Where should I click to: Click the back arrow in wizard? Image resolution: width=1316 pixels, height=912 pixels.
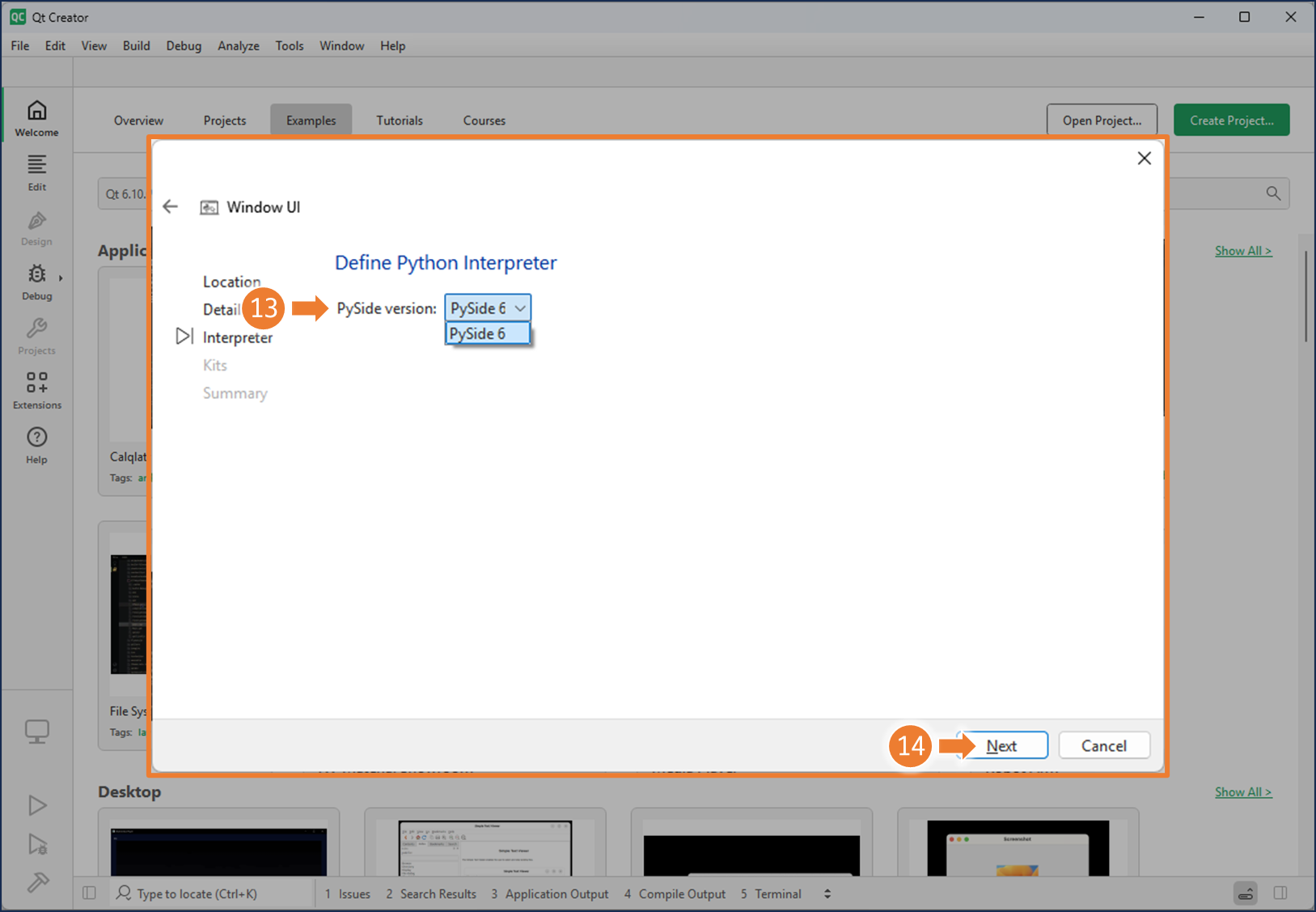click(x=170, y=206)
